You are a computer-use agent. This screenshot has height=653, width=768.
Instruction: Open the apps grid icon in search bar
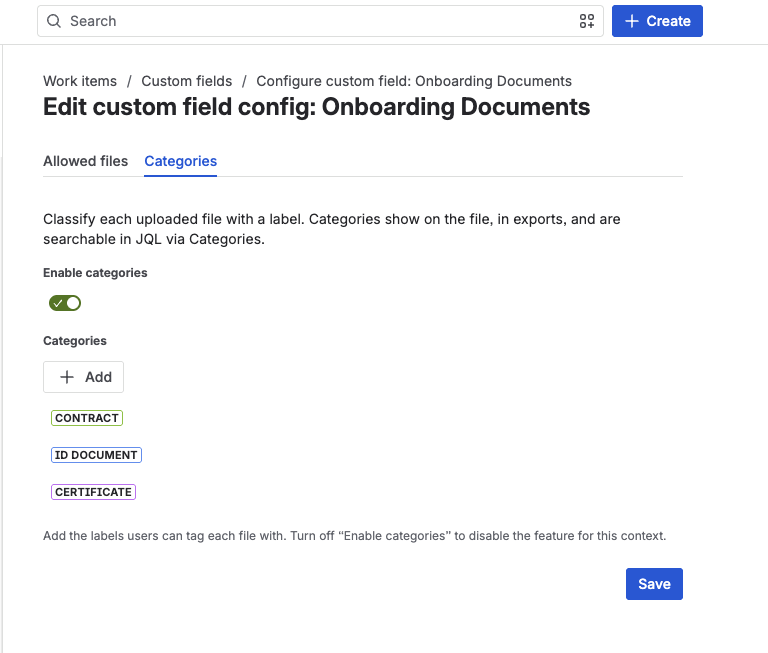click(586, 21)
